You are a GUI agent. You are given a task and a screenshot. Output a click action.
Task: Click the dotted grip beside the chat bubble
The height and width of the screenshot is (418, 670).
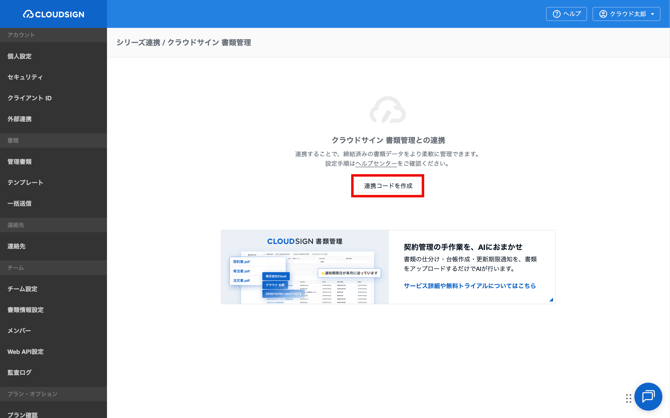click(x=628, y=398)
